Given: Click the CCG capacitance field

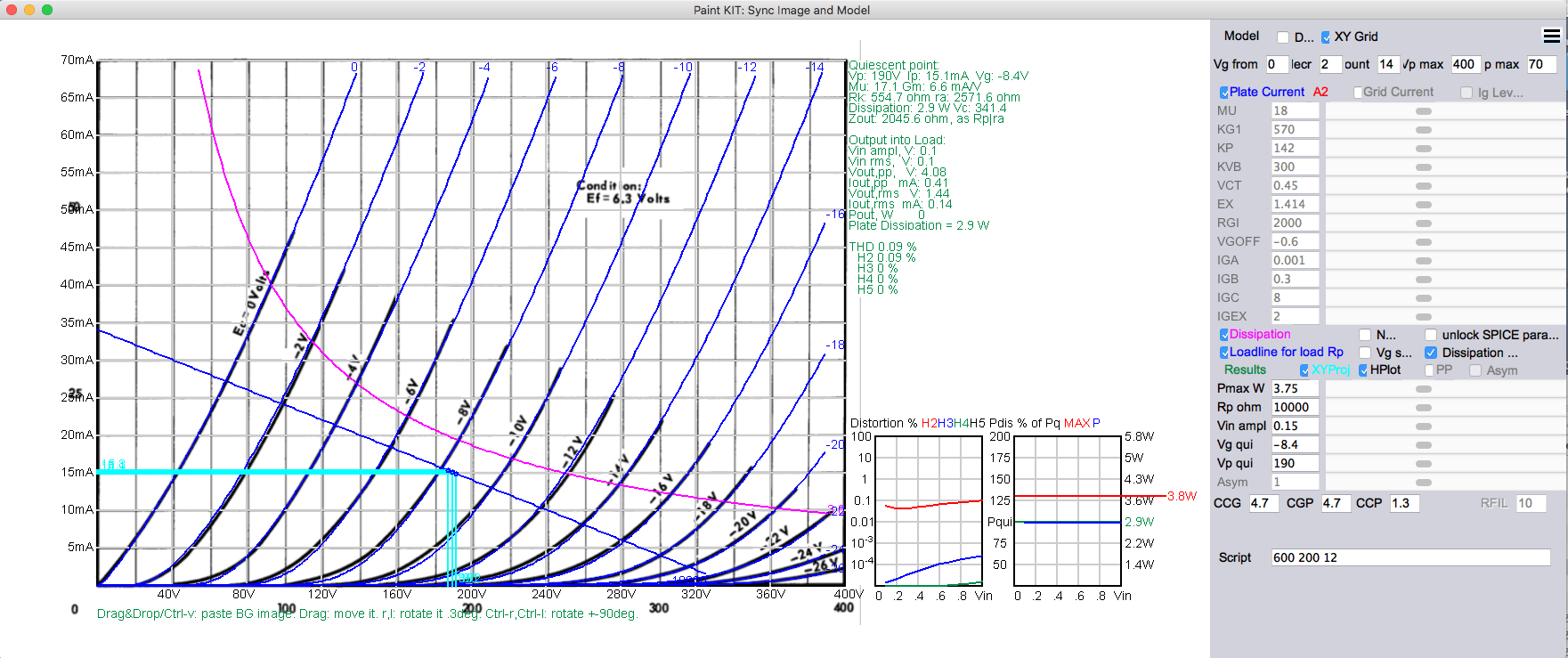Looking at the screenshot, I should [1263, 504].
